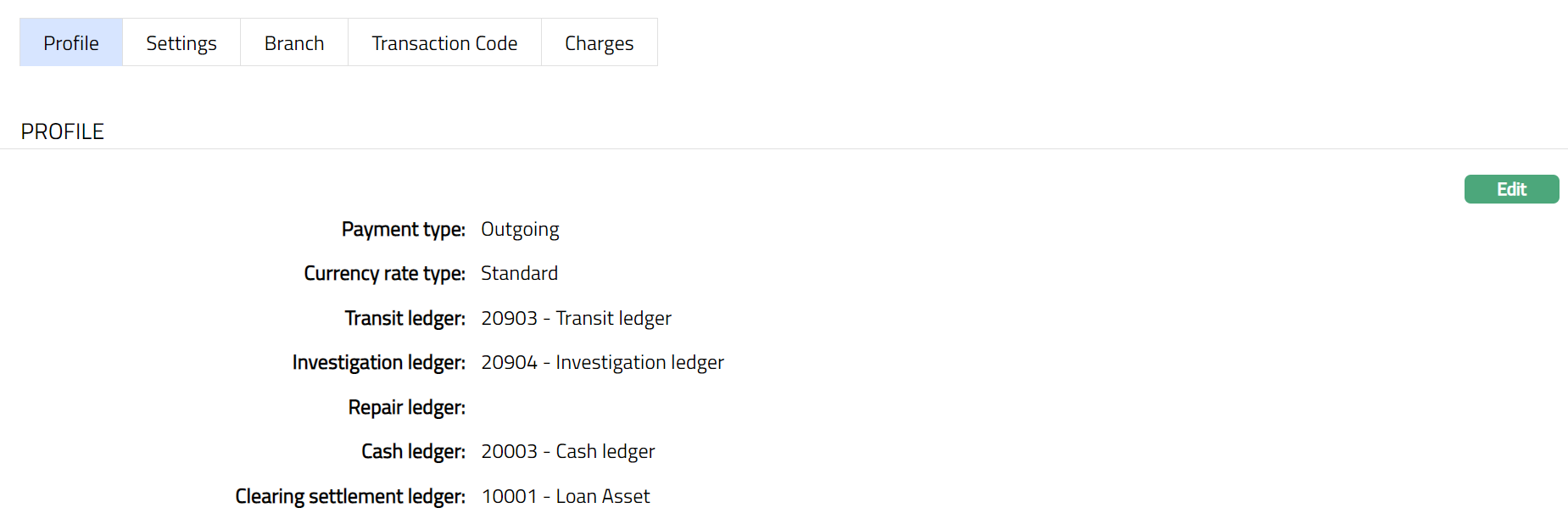Click the Payment type label
Viewport: 1568px width, 519px height.
pos(403,229)
